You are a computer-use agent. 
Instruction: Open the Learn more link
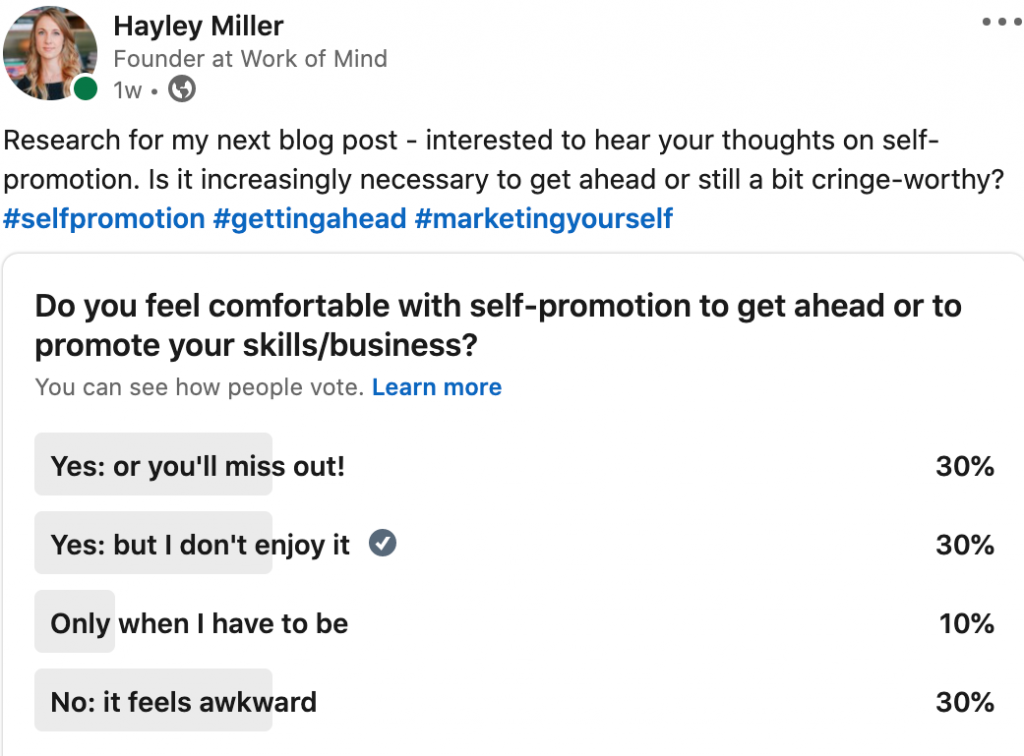(436, 387)
